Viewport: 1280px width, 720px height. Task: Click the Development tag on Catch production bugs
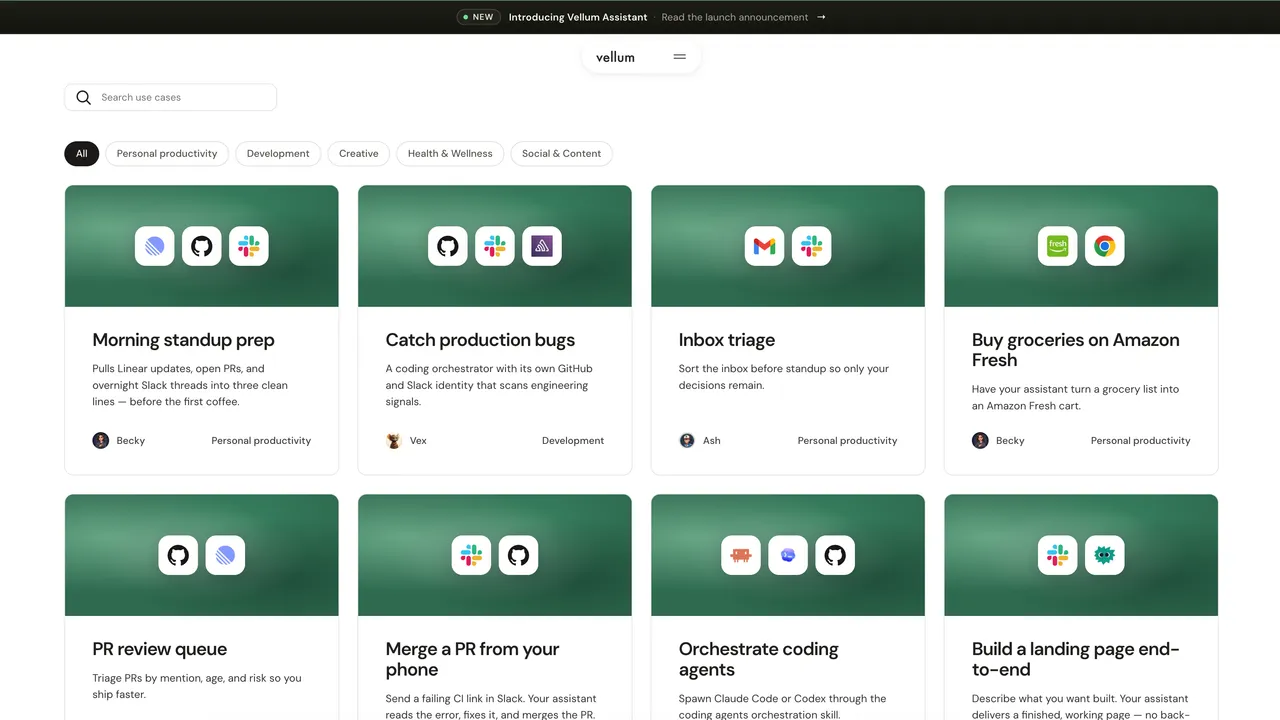[x=573, y=441]
